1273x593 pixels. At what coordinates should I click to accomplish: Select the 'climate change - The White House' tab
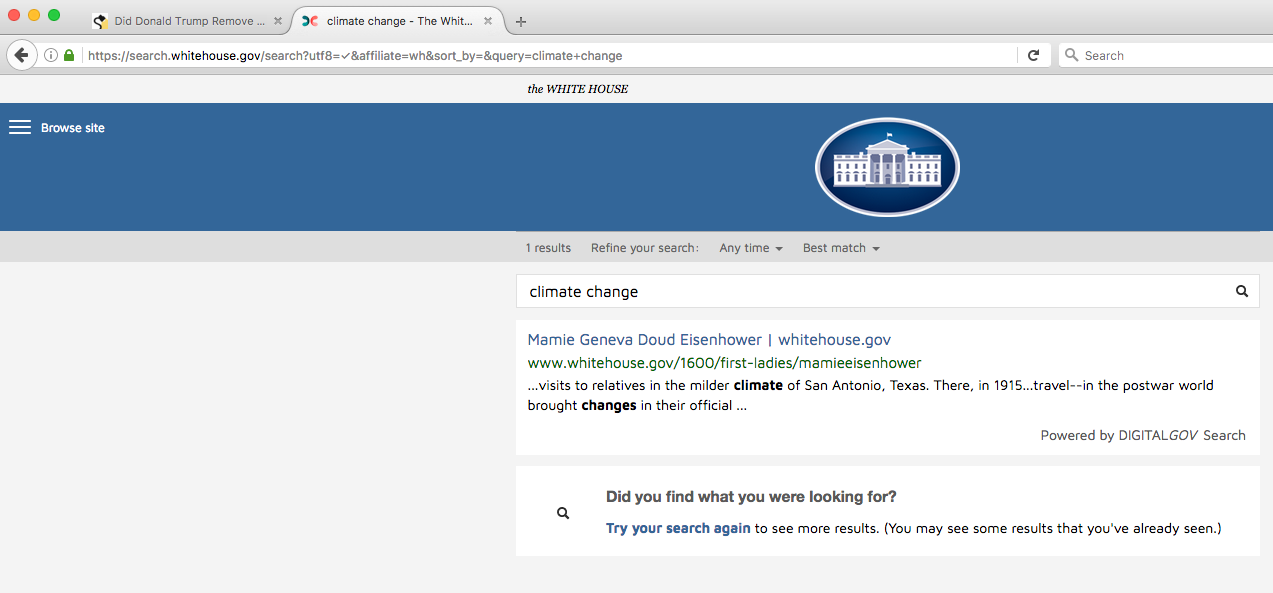pyautogui.click(x=397, y=21)
